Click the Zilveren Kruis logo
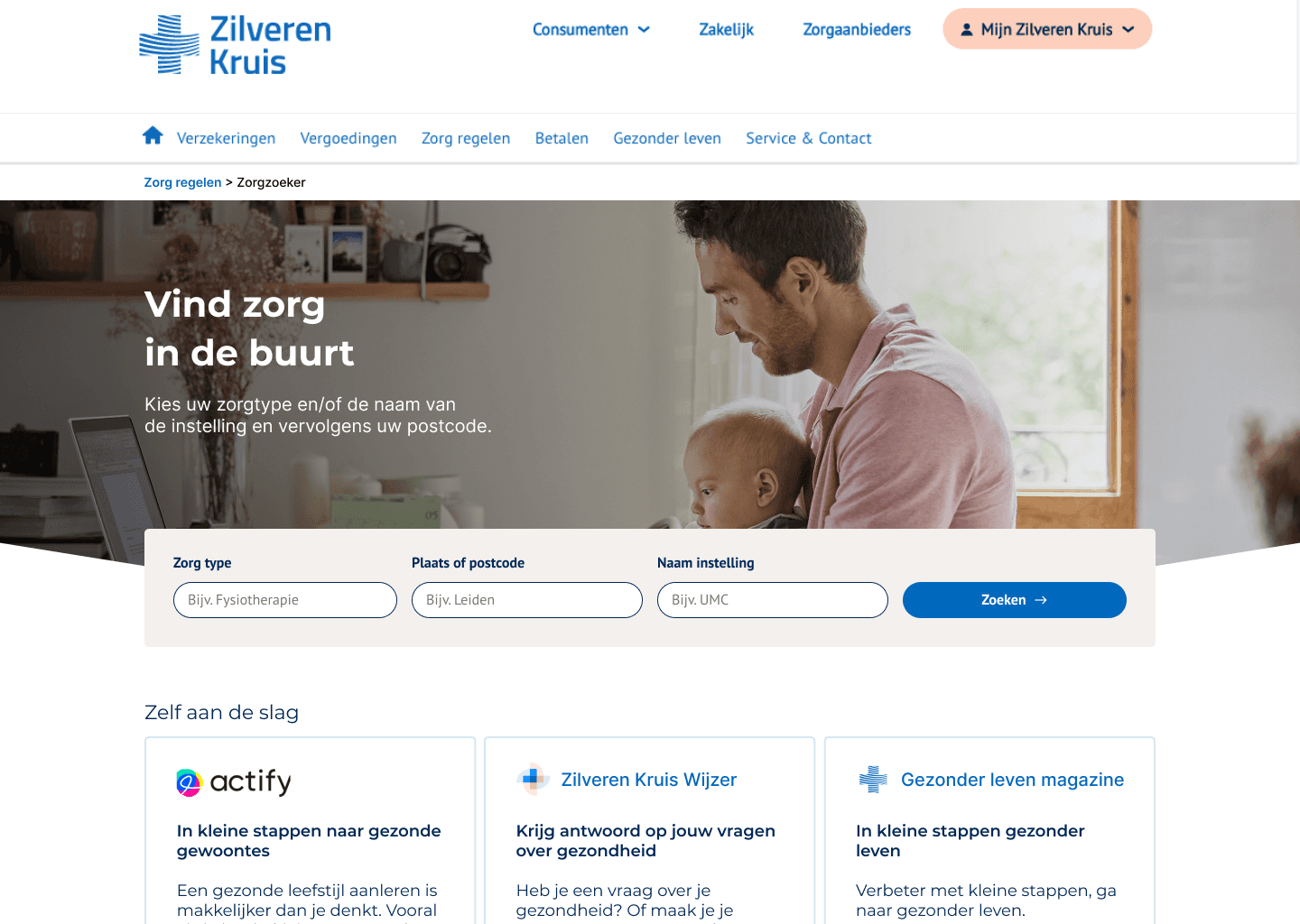 [x=235, y=44]
